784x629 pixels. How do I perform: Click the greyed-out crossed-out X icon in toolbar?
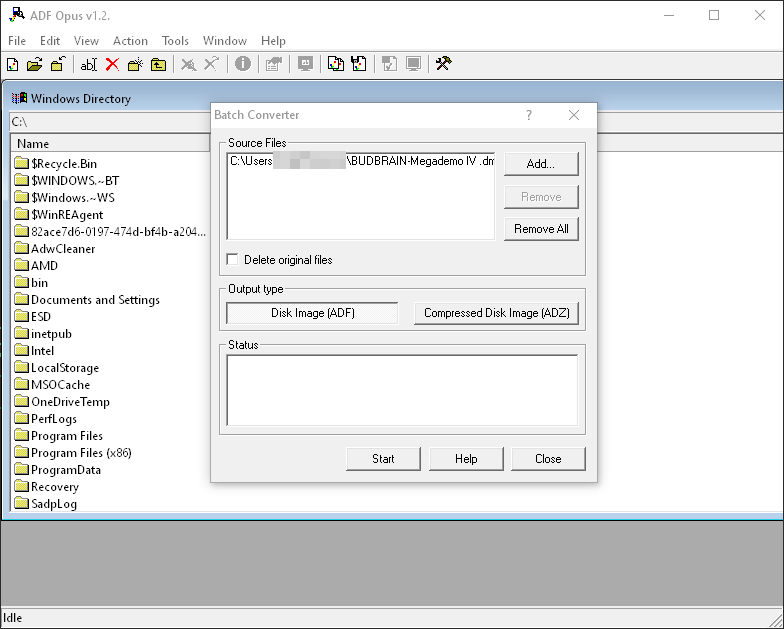[188, 64]
